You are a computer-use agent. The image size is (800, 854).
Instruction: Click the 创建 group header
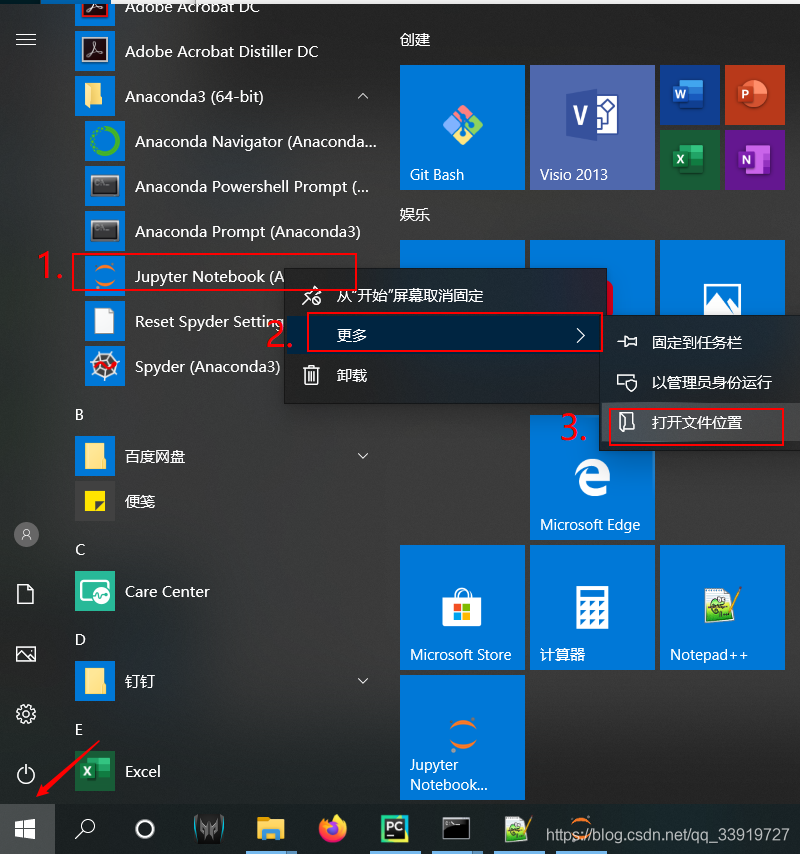[415, 40]
